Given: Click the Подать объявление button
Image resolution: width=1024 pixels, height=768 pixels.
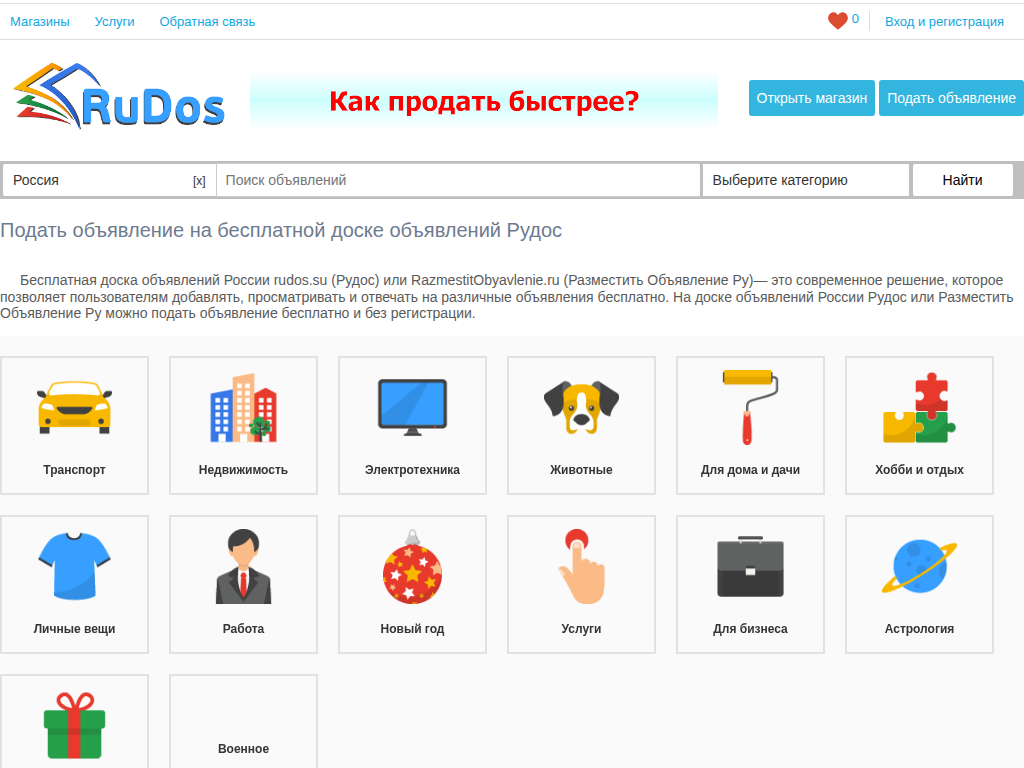Looking at the screenshot, I should [x=951, y=97].
